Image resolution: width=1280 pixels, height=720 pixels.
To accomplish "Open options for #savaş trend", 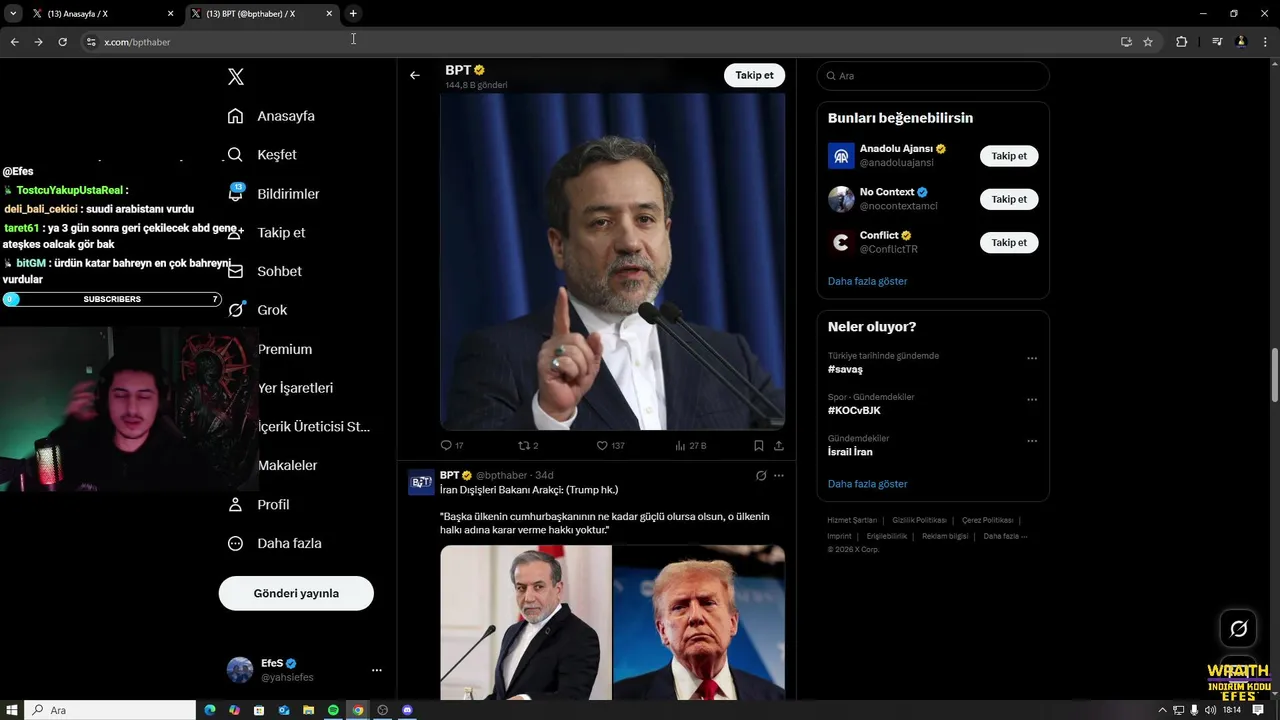I will point(1032,358).
